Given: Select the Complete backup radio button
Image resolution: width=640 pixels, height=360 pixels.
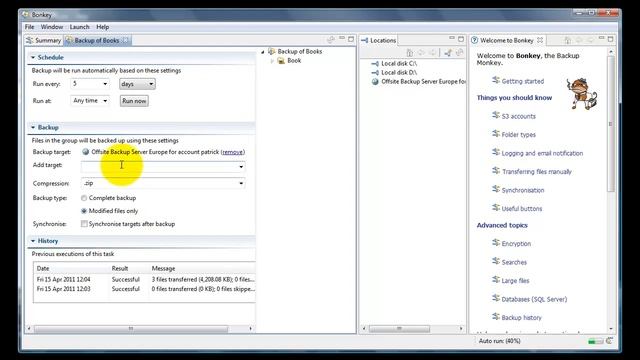Looking at the screenshot, I should 84,198.
